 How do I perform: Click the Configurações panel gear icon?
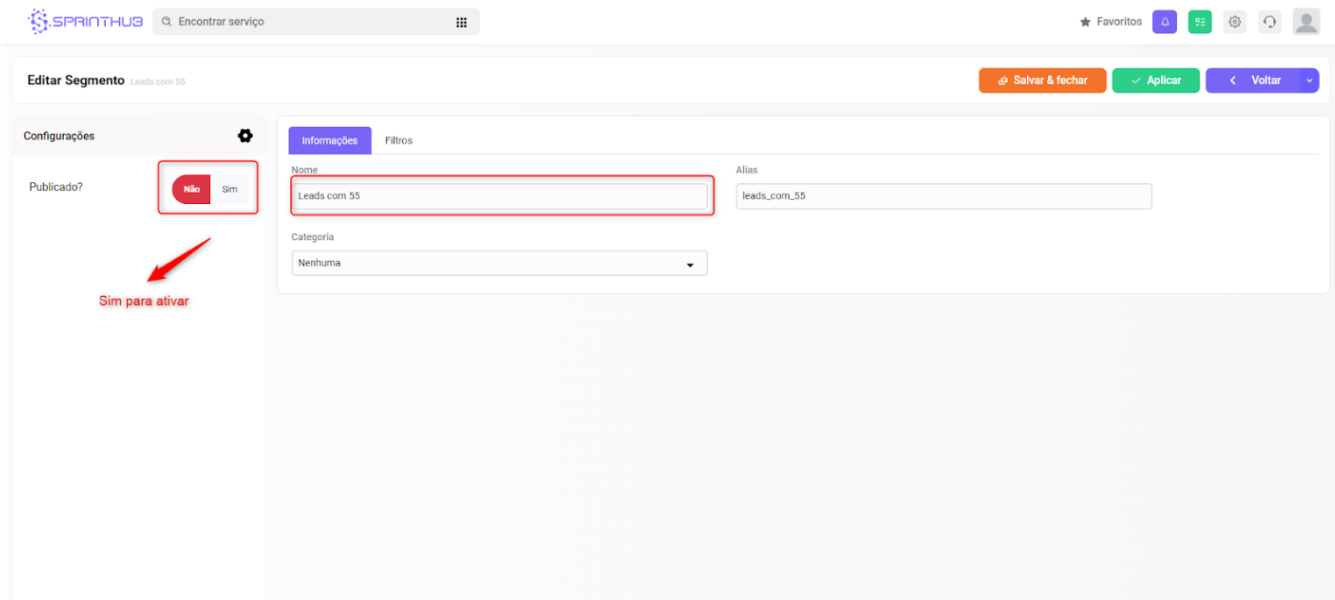245,136
